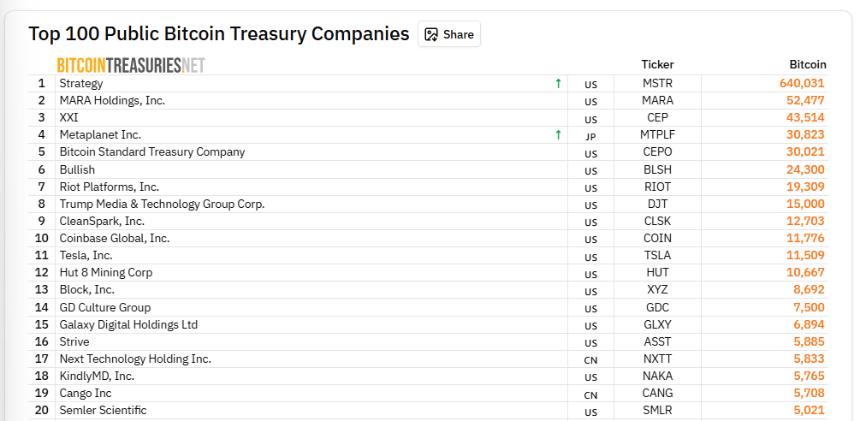
Task: Click Strategy's 640,031 bitcoin amount
Action: (x=802, y=84)
